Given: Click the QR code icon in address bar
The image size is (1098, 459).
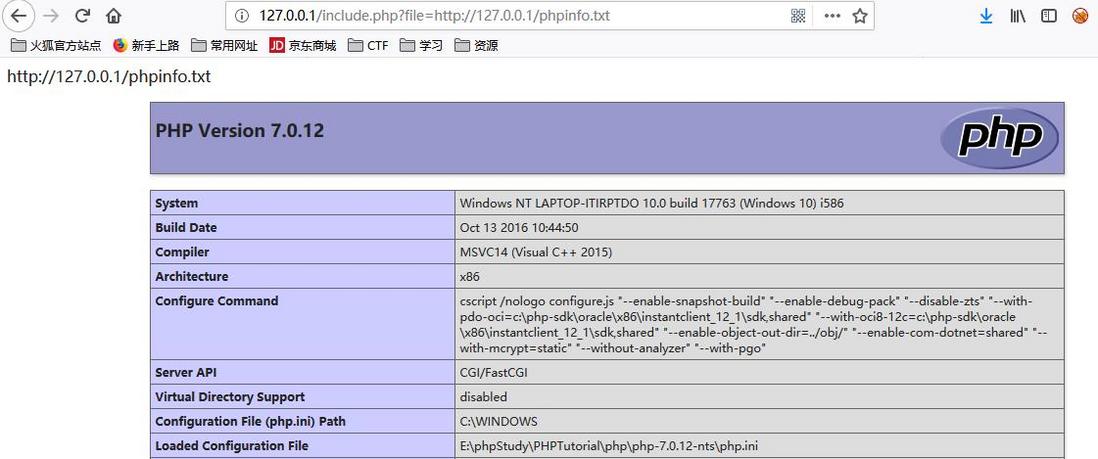Looking at the screenshot, I should [798, 15].
